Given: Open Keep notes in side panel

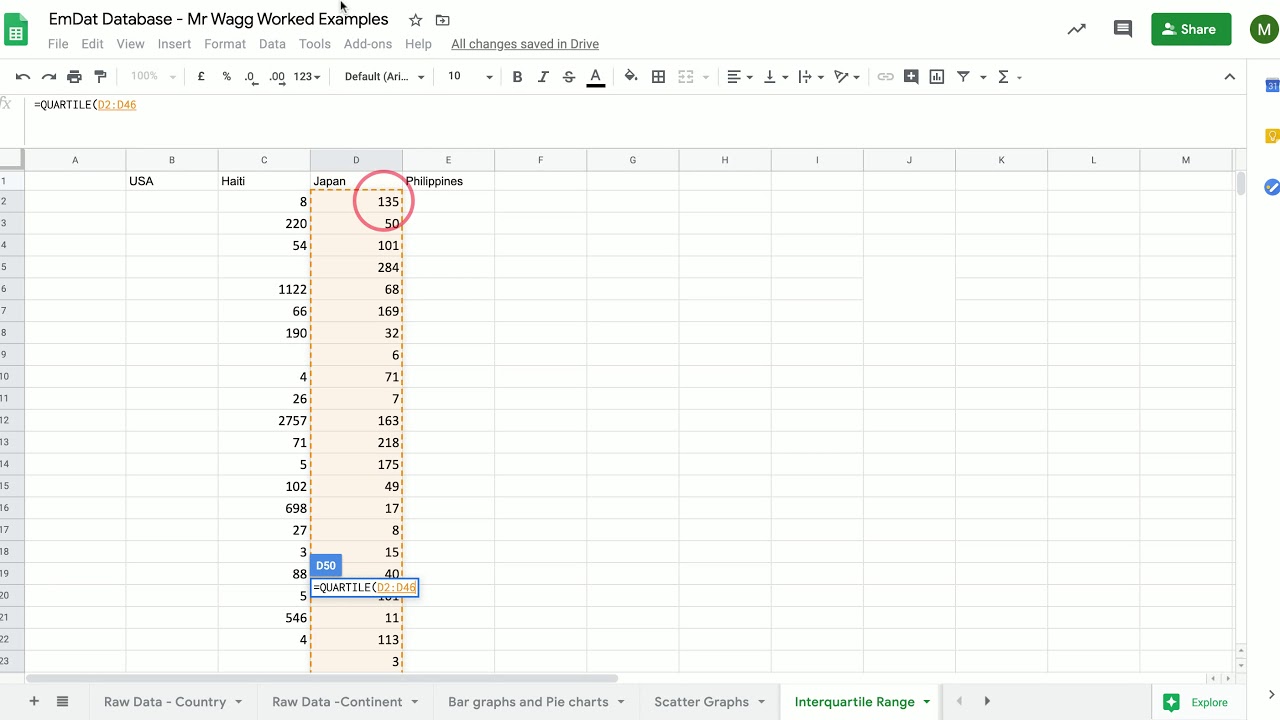Looking at the screenshot, I should [1272, 136].
